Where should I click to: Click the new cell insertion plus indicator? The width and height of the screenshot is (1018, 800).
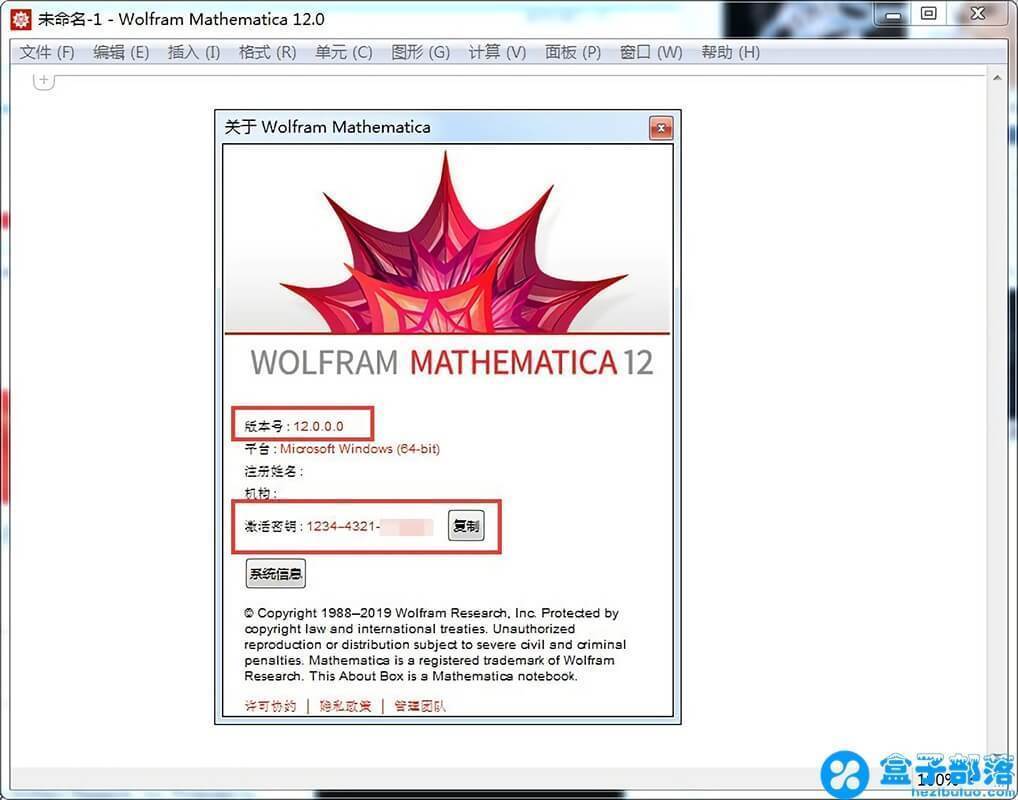pyautogui.click(x=42, y=78)
